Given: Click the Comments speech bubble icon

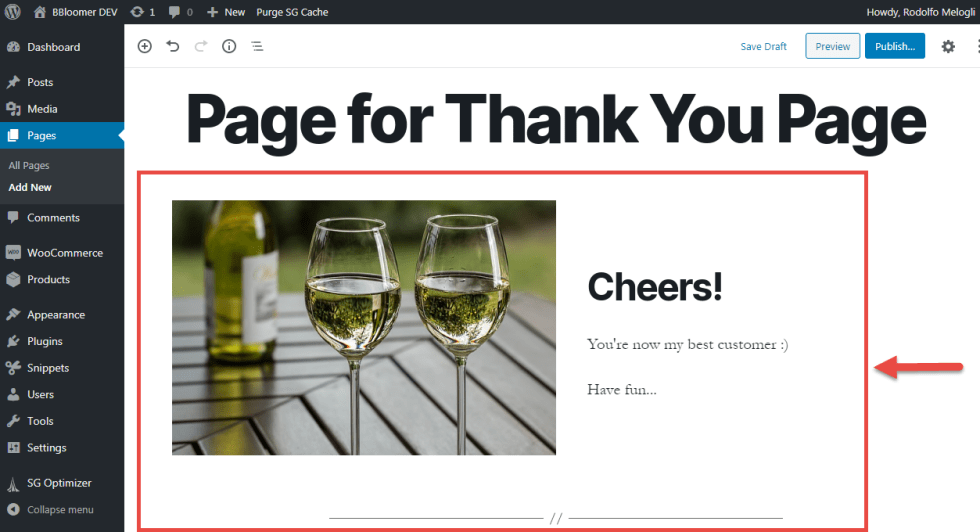Looking at the screenshot, I should [13, 218].
